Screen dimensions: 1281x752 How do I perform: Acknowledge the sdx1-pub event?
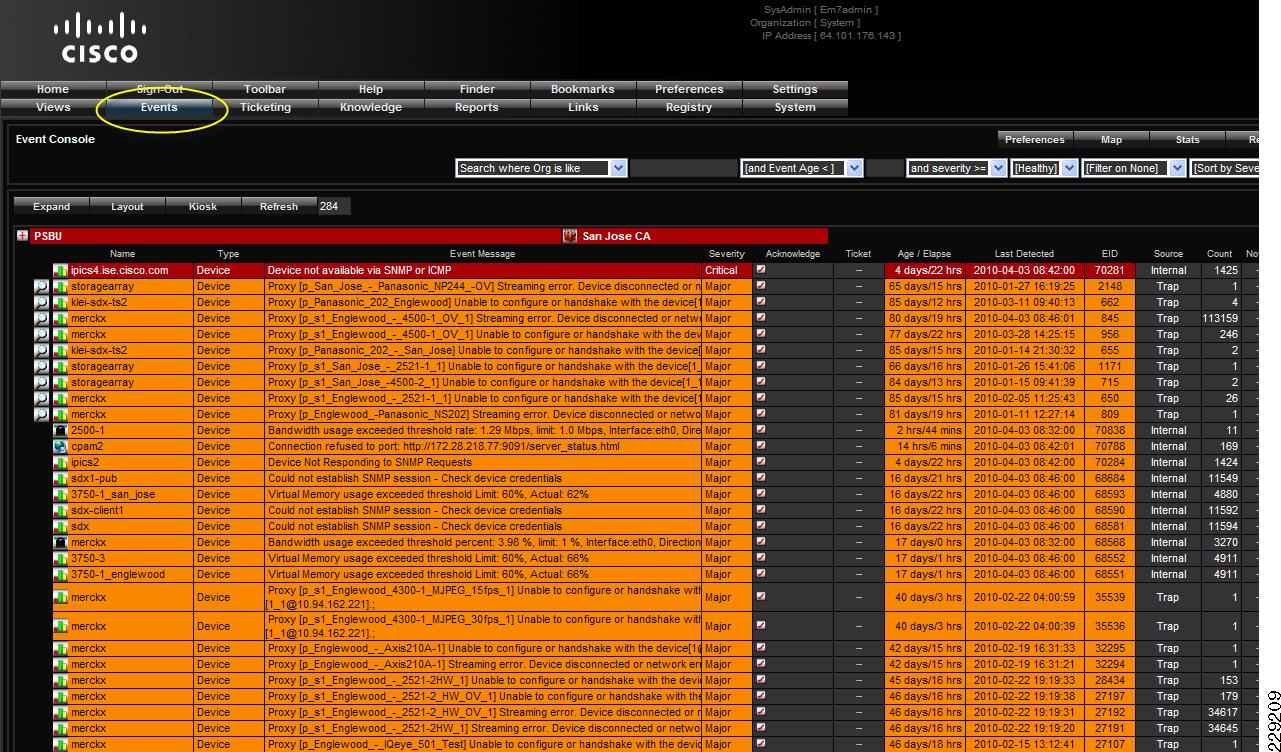pyautogui.click(x=761, y=477)
